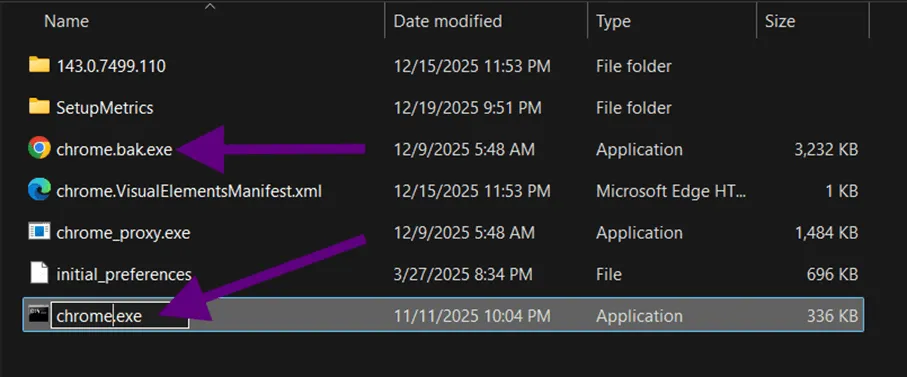Viewport: 907px width, 377px height.
Task: Click the SetupMetrics folder icon
Action: click(x=39, y=106)
